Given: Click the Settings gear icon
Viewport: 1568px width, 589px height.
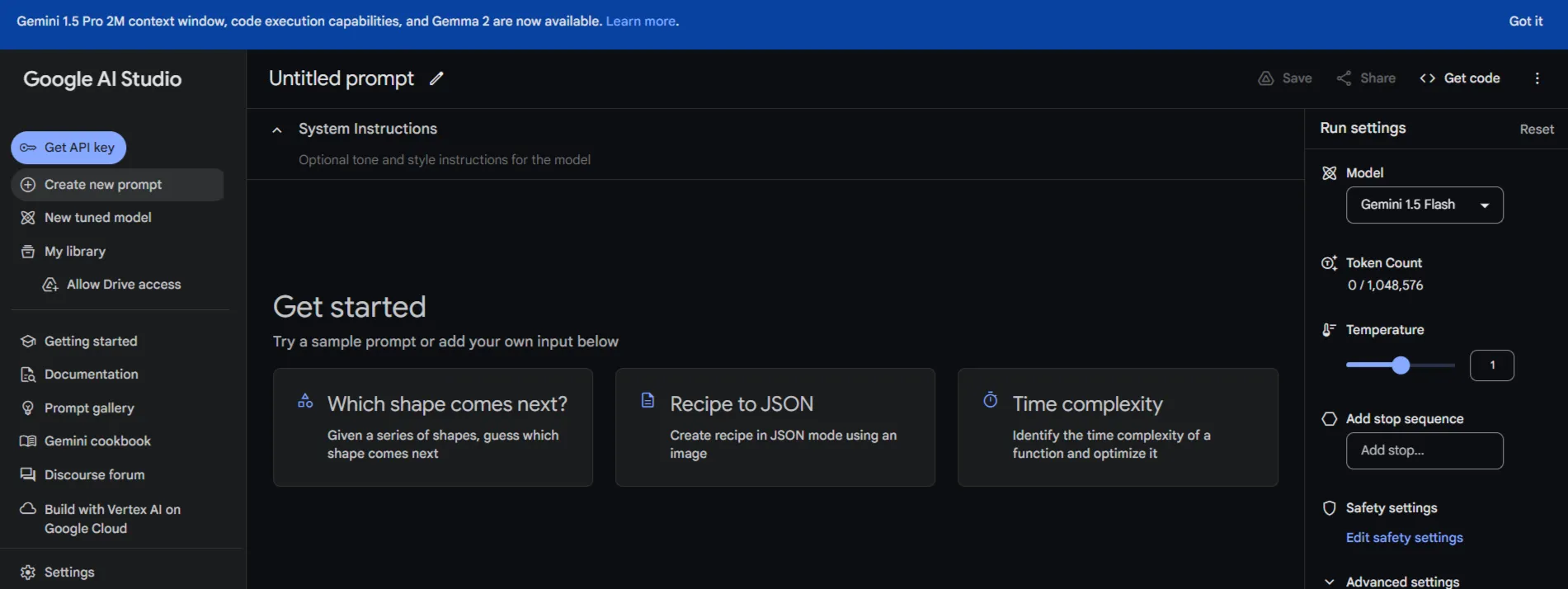Looking at the screenshot, I should point(28,572).
